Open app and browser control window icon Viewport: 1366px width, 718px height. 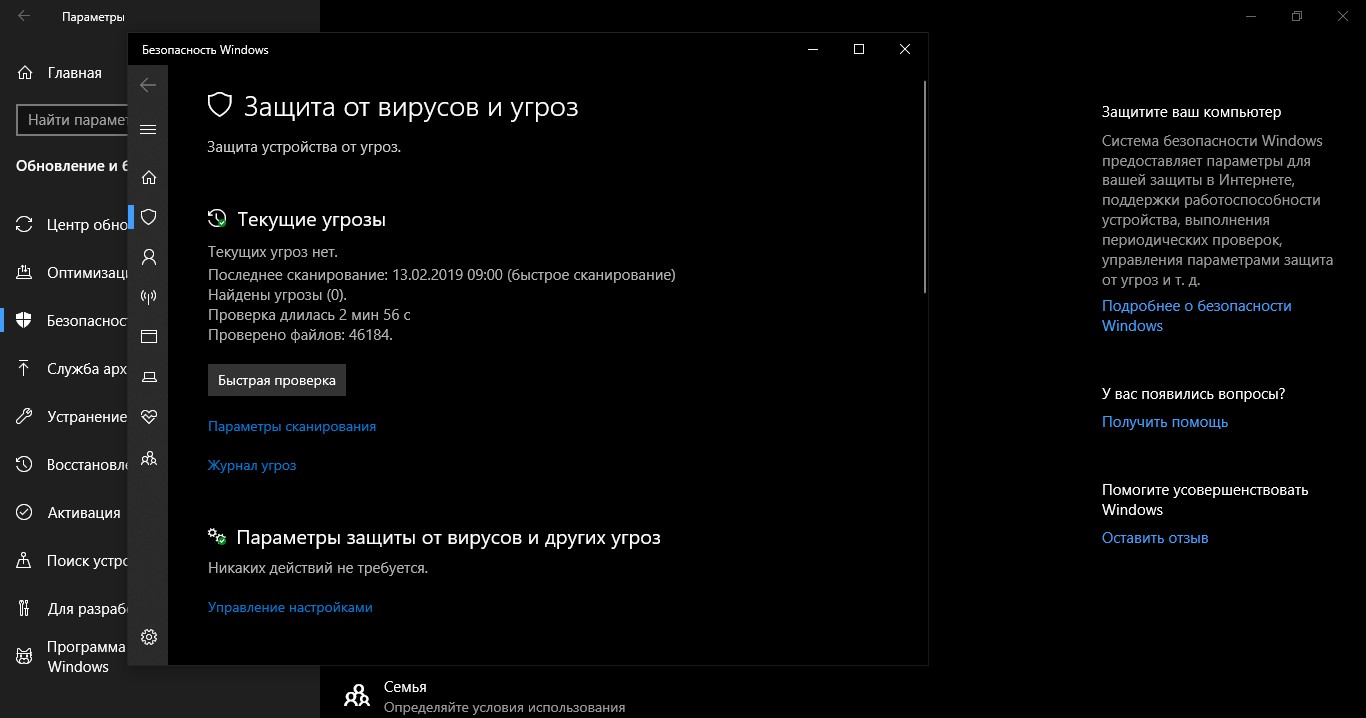[149, 337]
